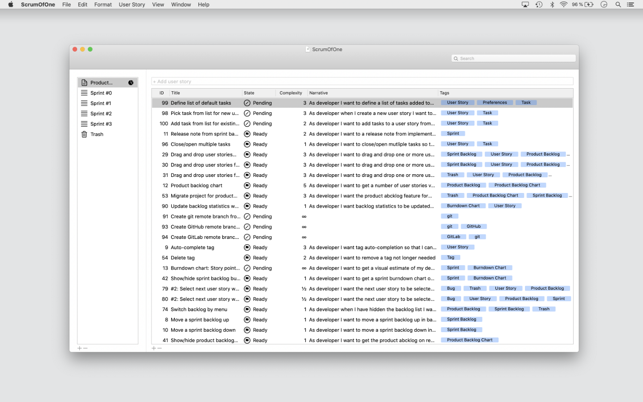Click the AirPlay display icon
This screenshot has width=643, height=402.
(x=525, y=5)
